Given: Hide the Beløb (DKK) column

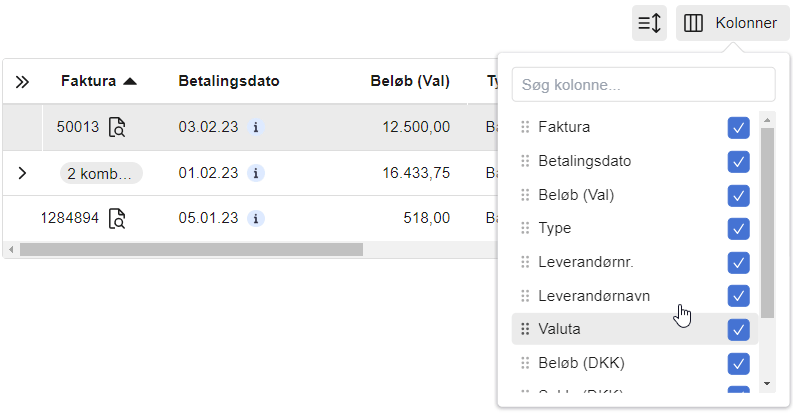Looking at the screenshot, I should coord(738,363).
